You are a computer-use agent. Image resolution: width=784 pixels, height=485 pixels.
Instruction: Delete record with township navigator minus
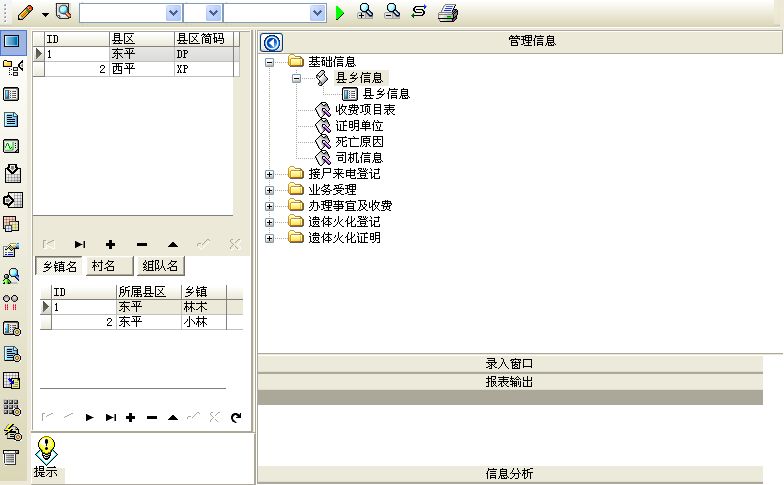[x=152, y=418]
